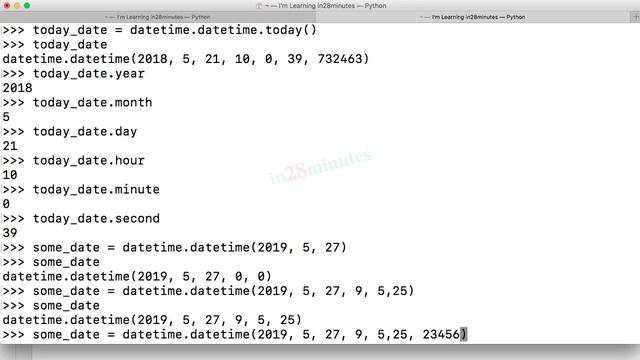Click the 'today_date.day' command line
Viewport: 640px width, 360px height.
tap(70, 131)
